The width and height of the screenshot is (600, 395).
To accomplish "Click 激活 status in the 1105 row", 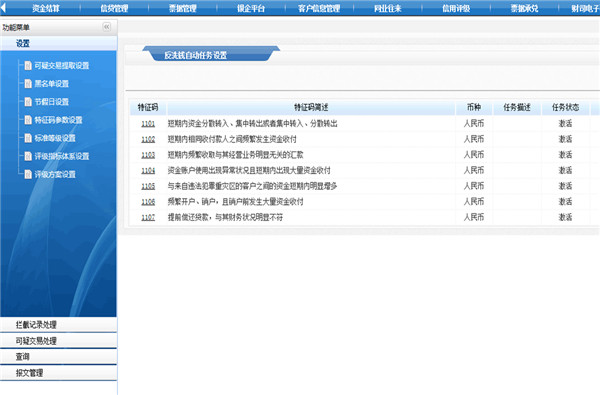I will (x=565, y=186).
